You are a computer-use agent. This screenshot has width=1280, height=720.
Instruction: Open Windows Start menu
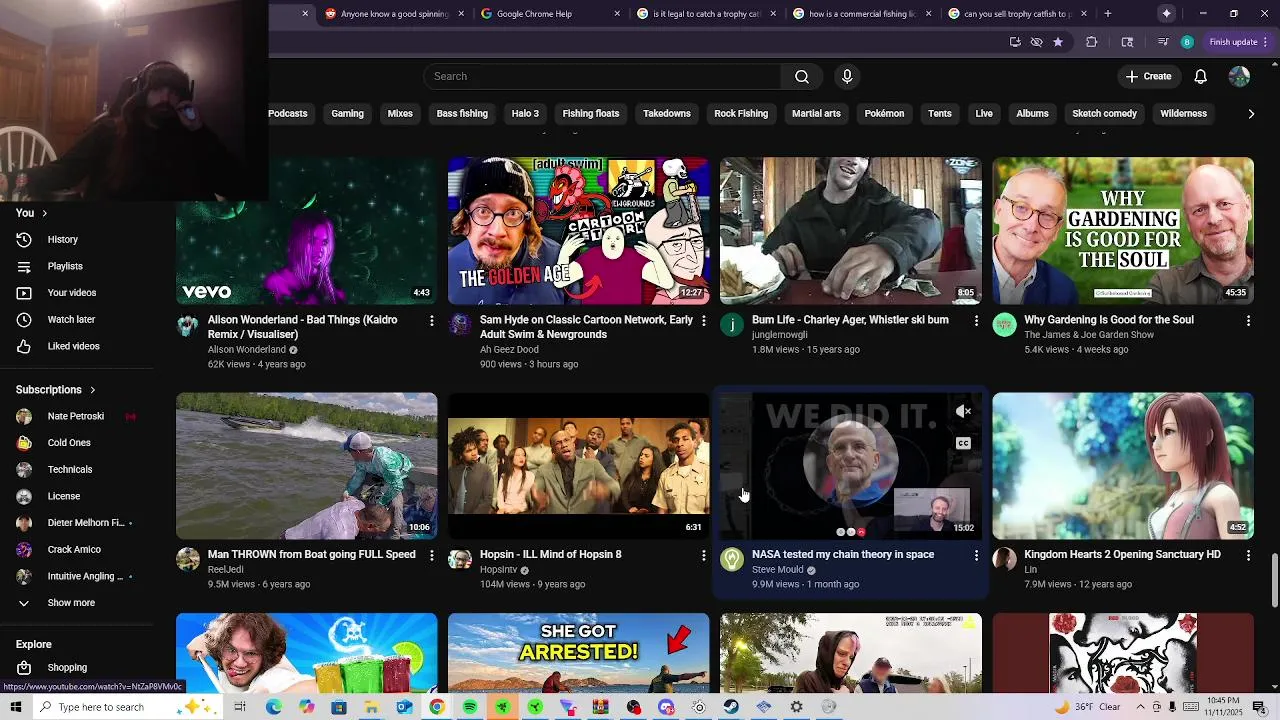pos(15,707)
